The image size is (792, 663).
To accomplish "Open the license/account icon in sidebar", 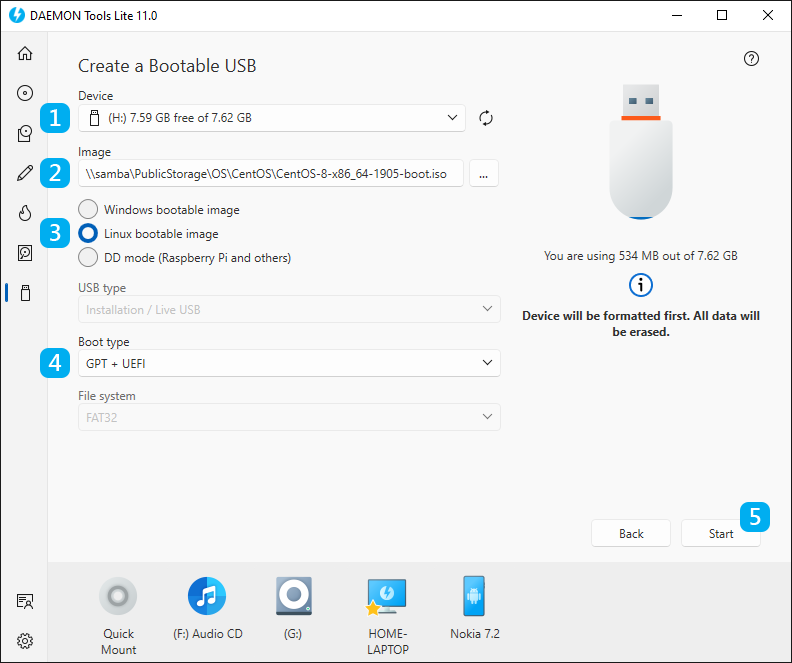I will 25,601.
